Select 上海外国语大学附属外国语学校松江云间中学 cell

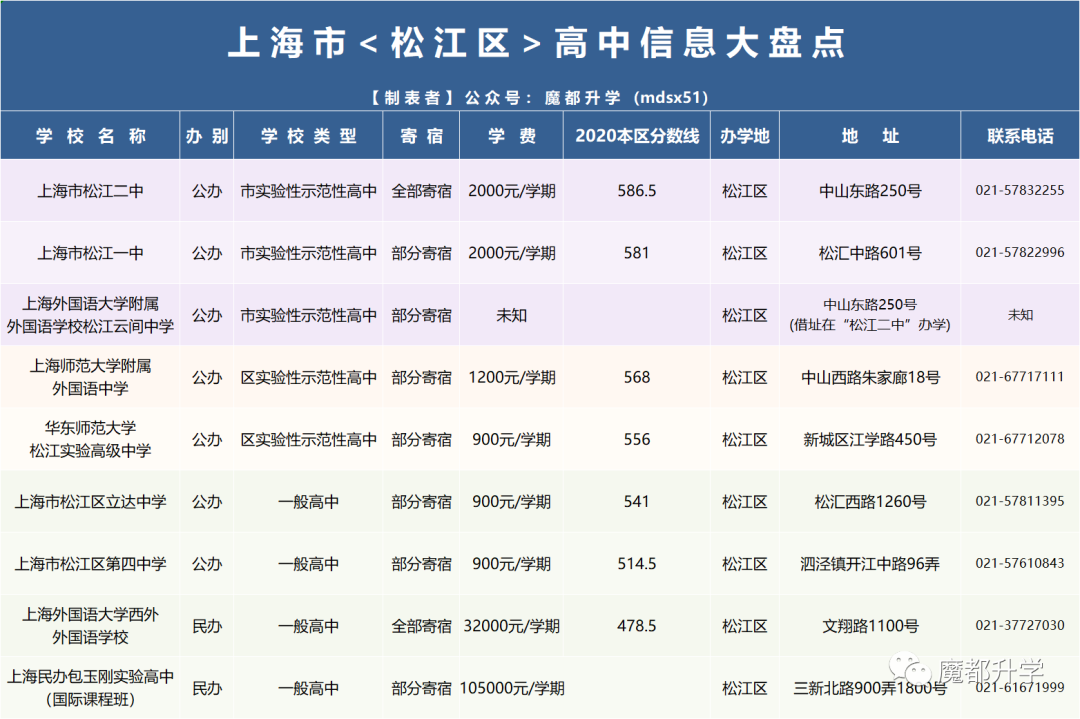90,315
